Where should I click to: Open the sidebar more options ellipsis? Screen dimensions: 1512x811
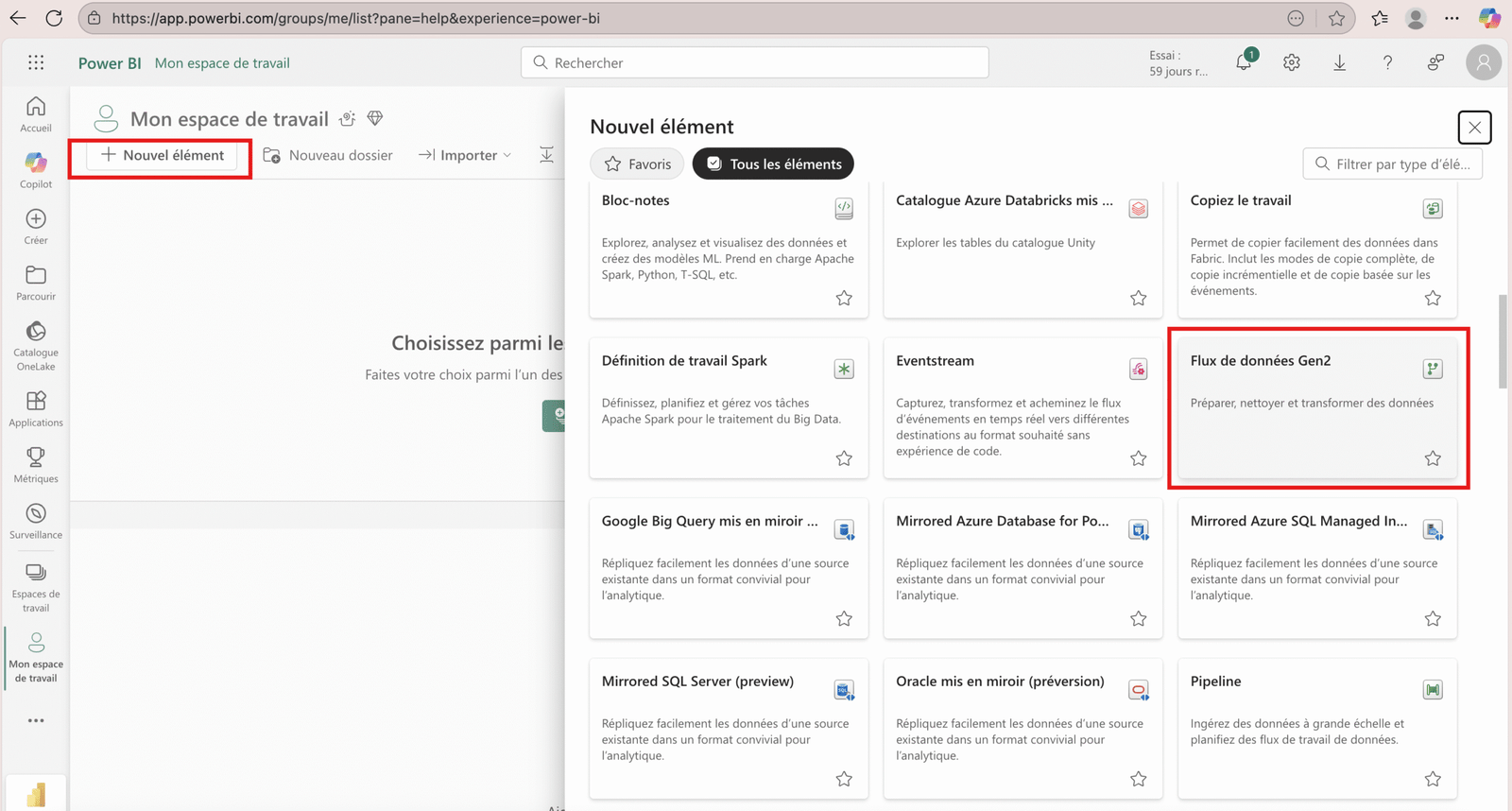[36, 720]
